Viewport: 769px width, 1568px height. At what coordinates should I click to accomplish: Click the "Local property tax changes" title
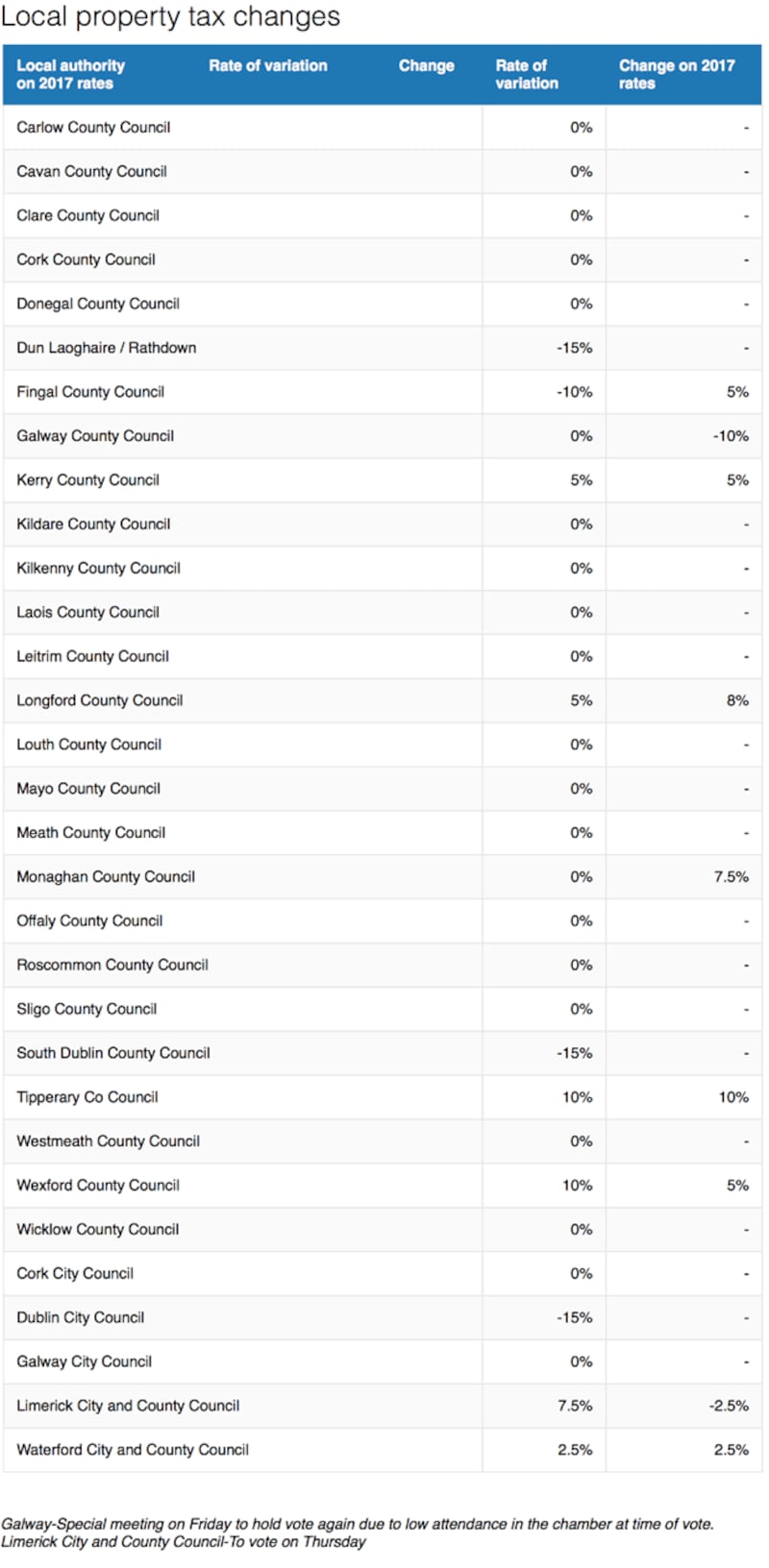[x=170, y=16]
